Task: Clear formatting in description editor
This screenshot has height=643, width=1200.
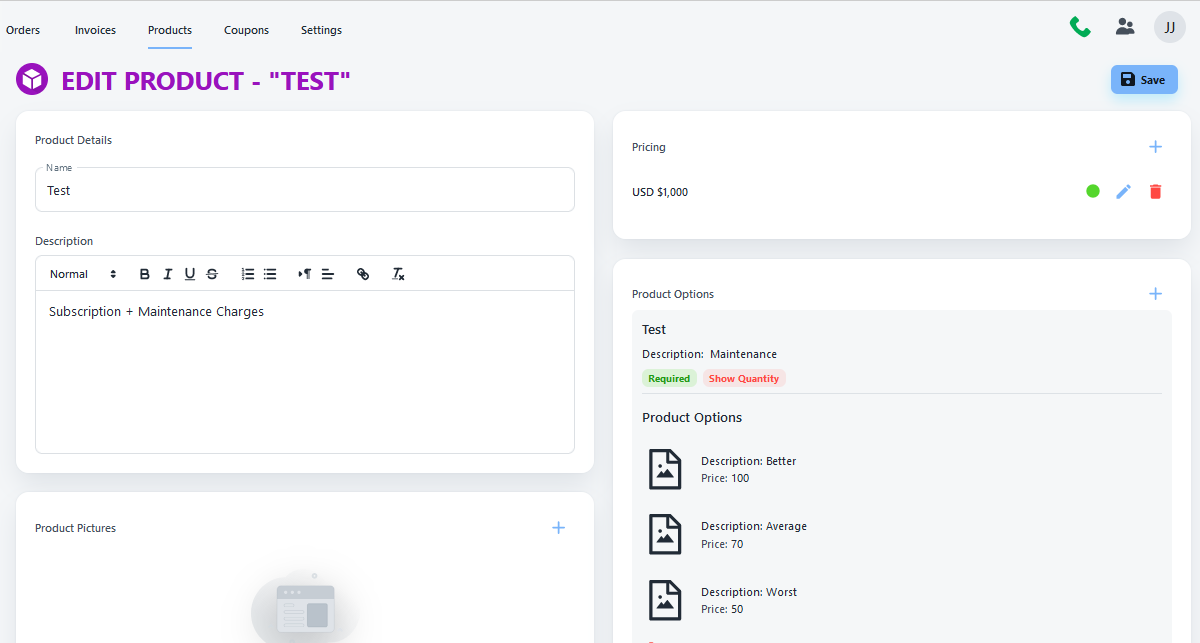Action: point(398,274)
